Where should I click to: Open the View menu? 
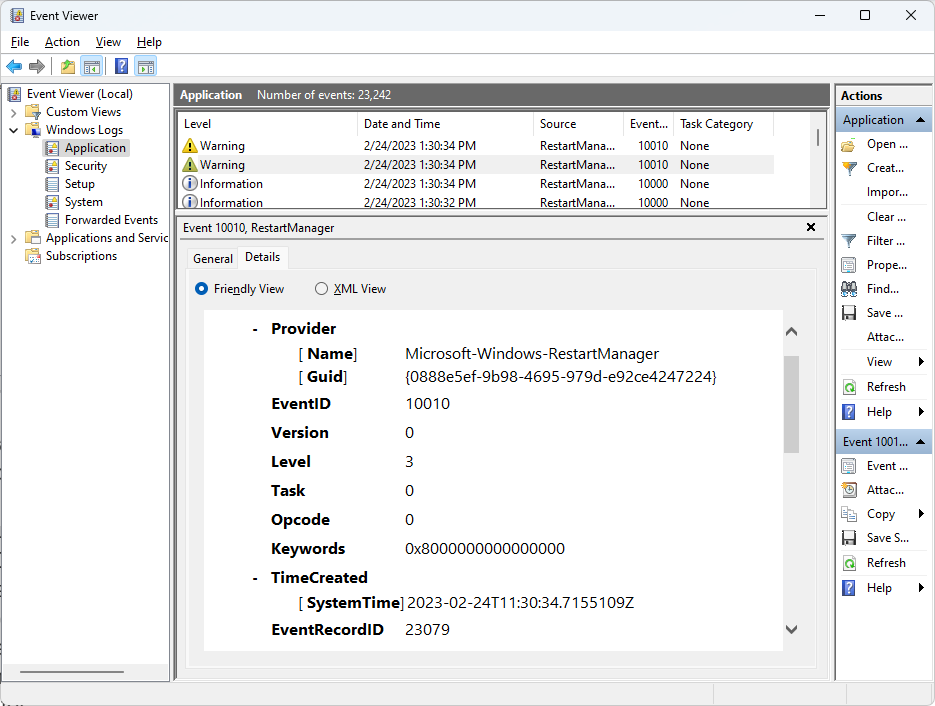pos(108,42)
